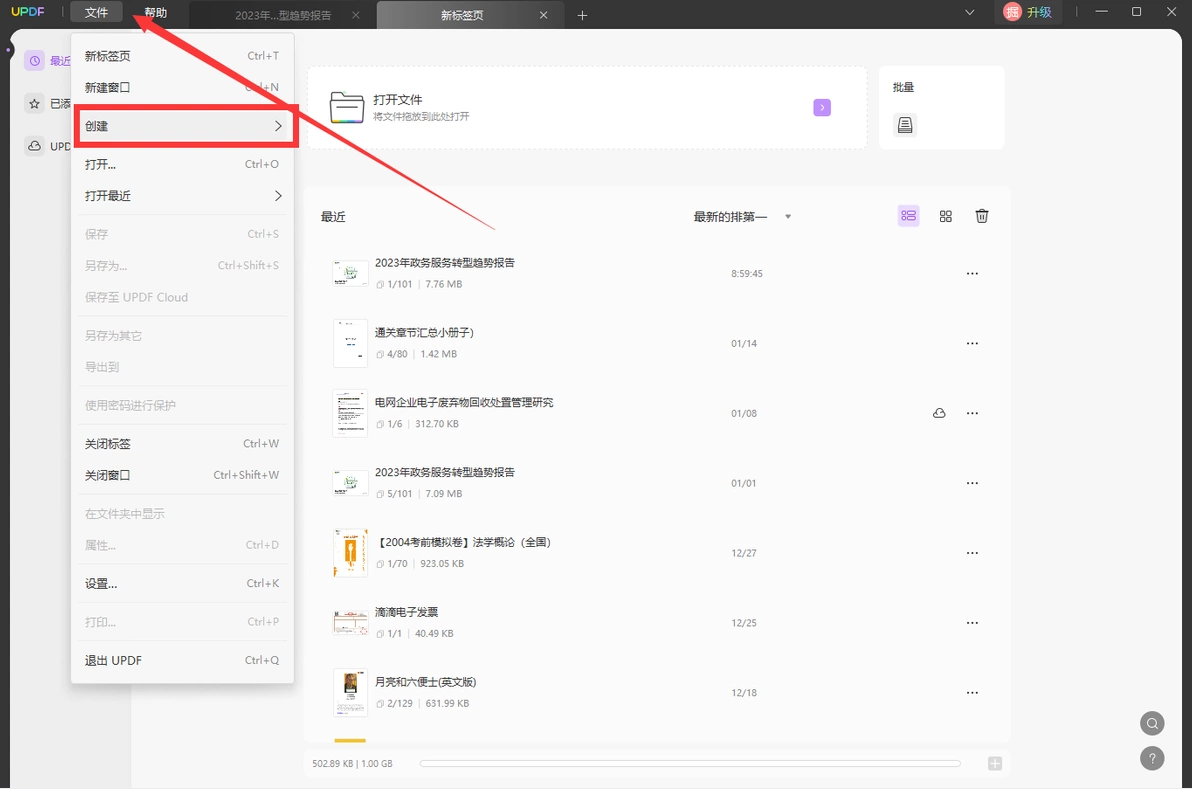Select 设置... from the file menu
Viewport: 1192px width, 789px height.
(x=182, y=584)
